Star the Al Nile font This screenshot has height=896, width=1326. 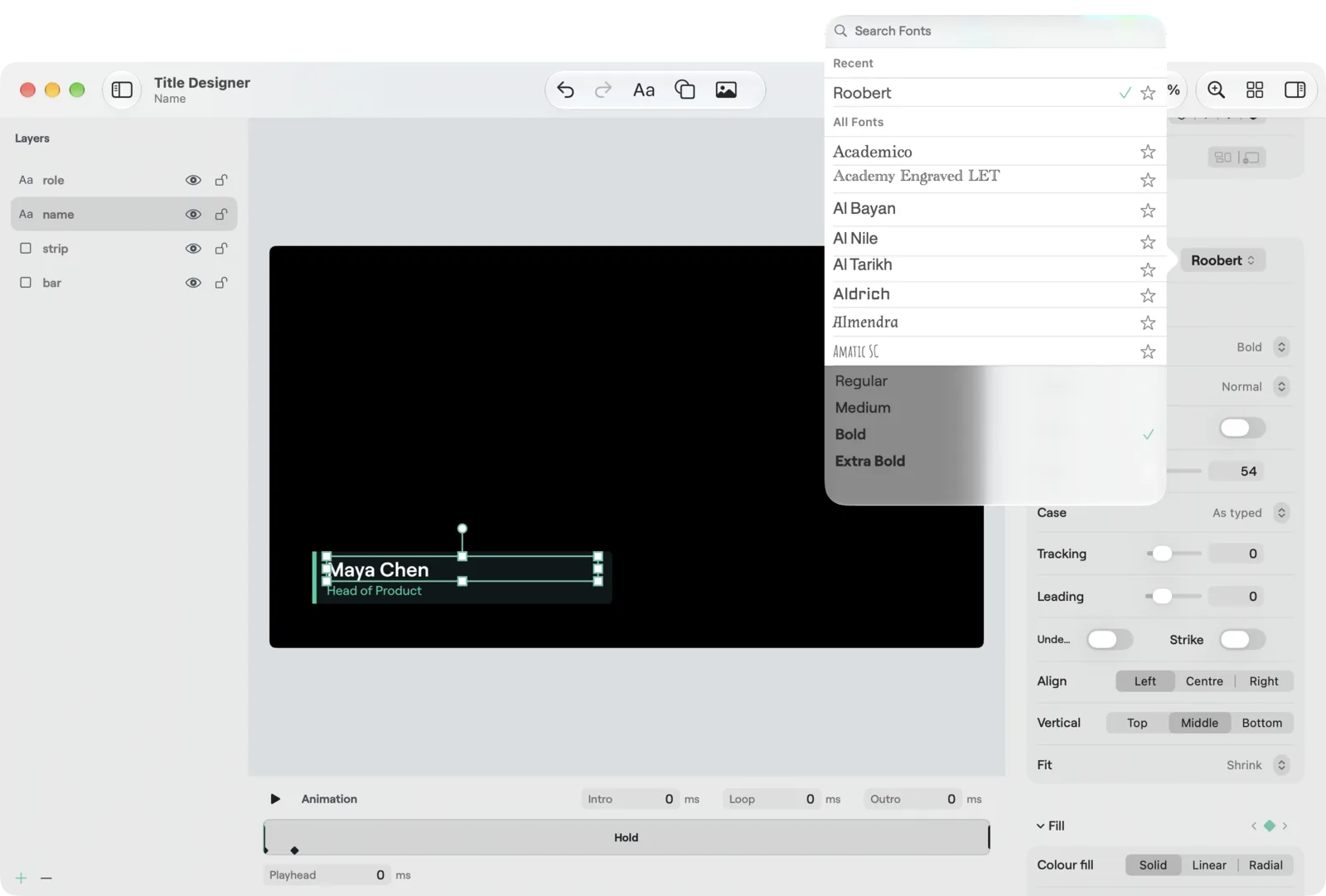pos(1148,242)
